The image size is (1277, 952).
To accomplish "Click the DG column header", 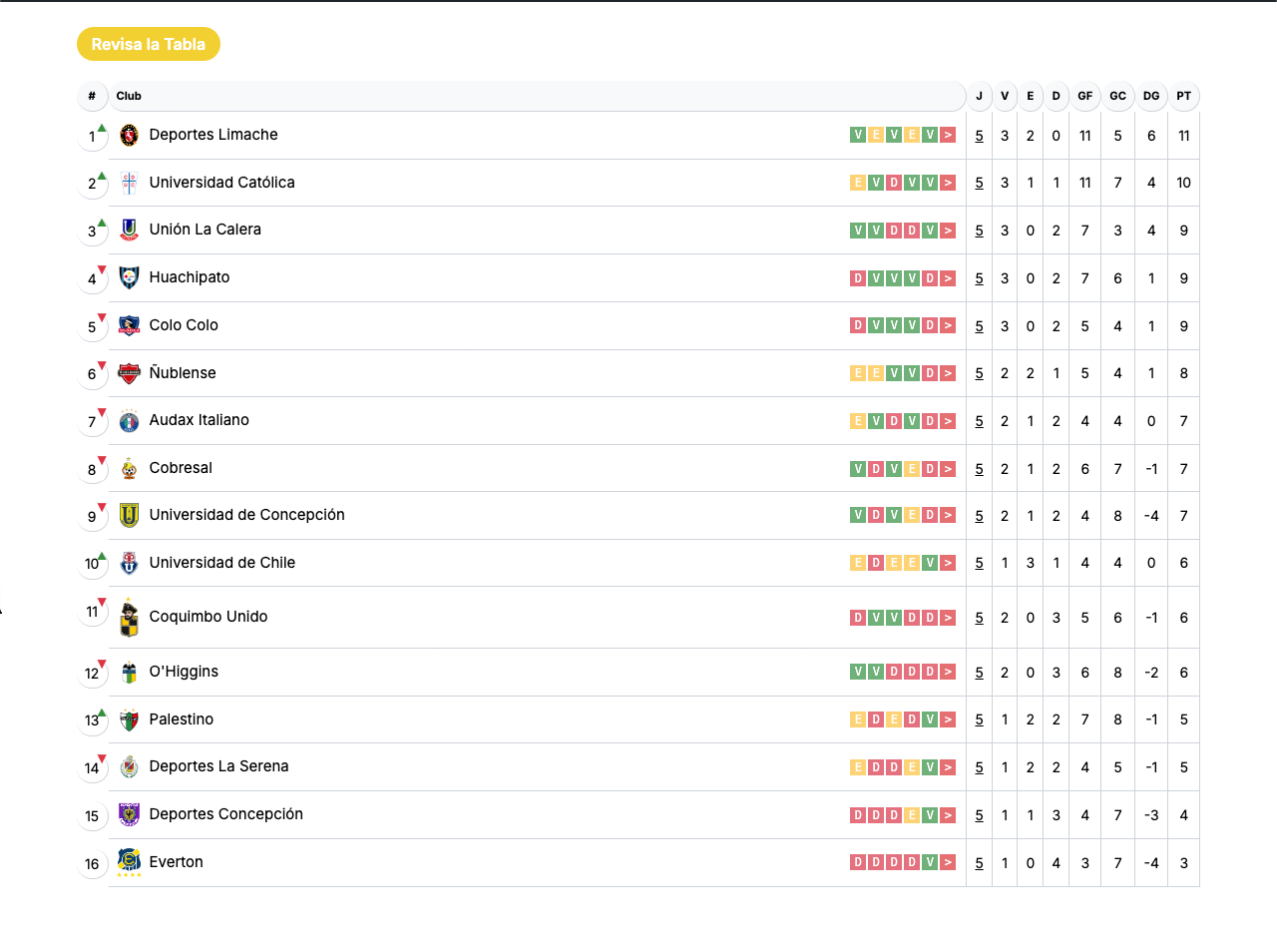I will tap(1151, 96).
